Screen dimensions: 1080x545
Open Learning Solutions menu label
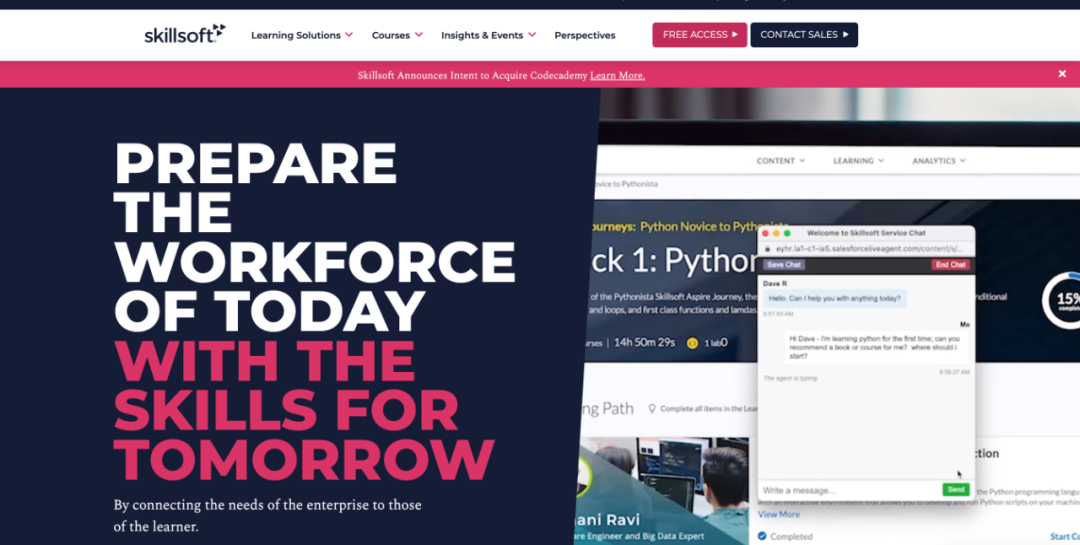[295, 35]
